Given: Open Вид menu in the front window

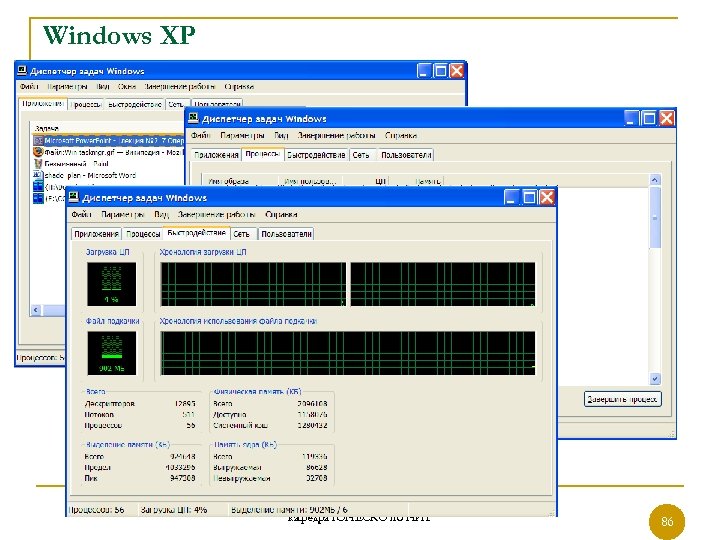Looking at the screenshot, I should pyautogui.click(x=161, y=214).
